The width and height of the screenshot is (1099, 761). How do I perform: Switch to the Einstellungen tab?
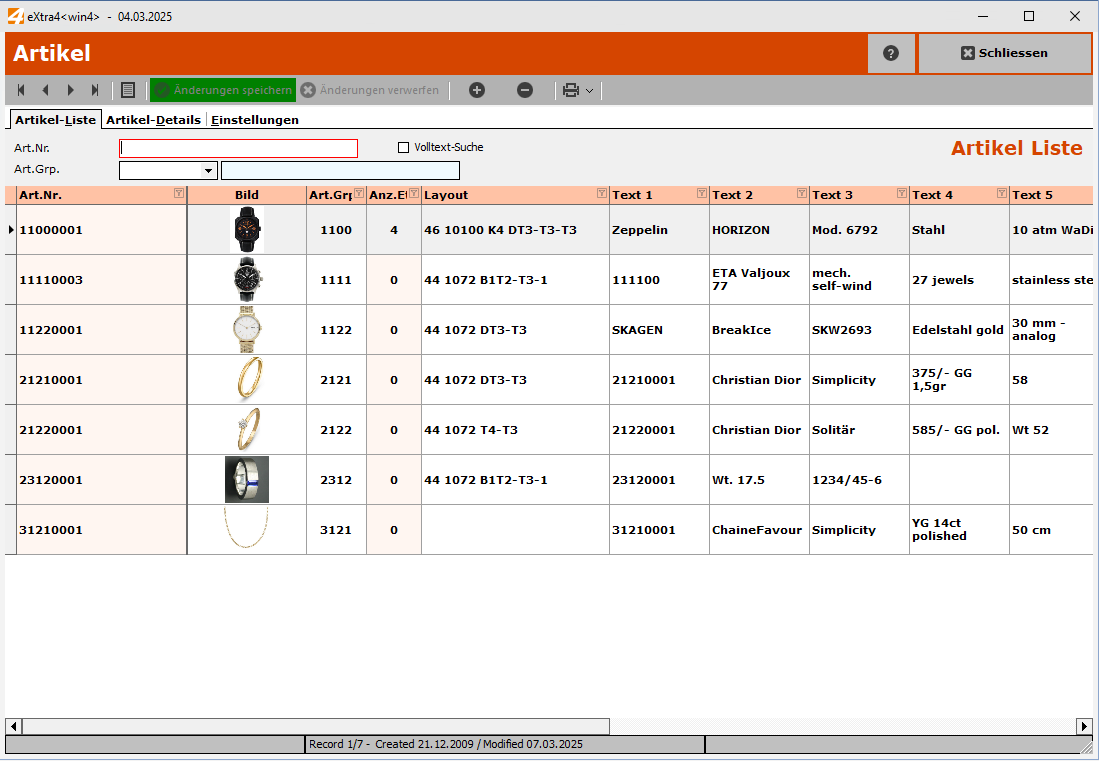coord(255,120)
